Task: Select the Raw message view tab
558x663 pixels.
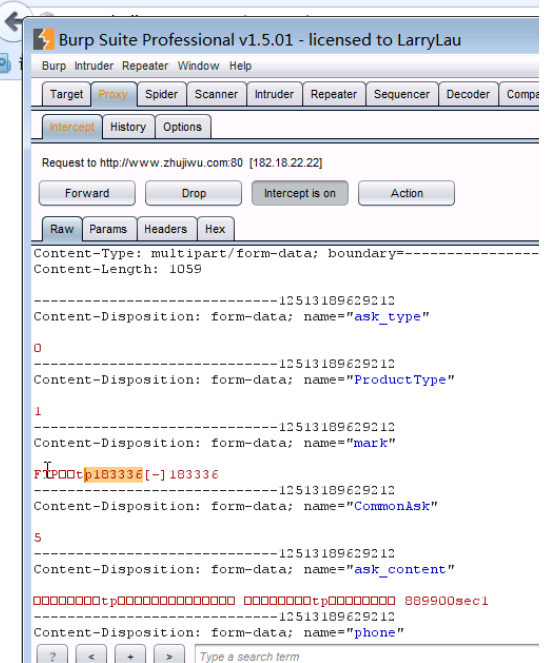Action: coord(62,229)
